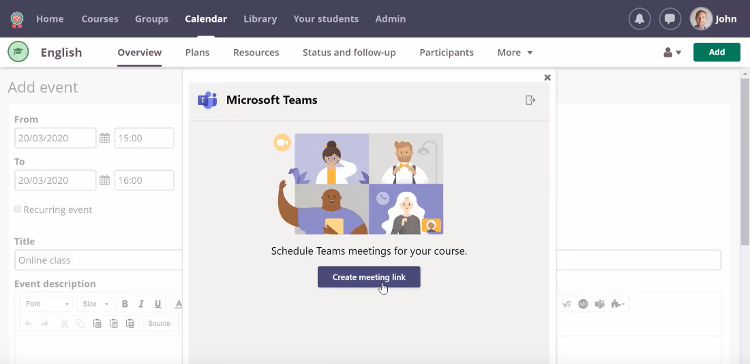750x364 pixels.
Task: Click the paste as plain text icon
Action: click(114, 324)
